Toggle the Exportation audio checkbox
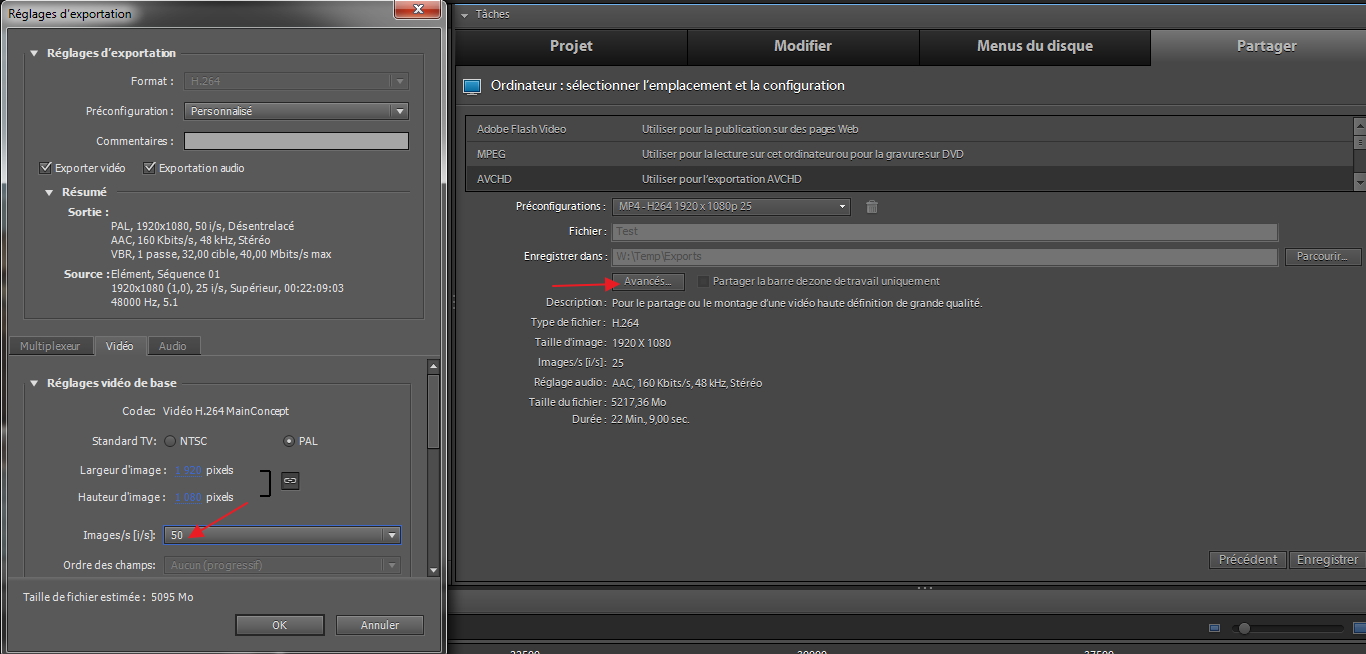Viewport: 1366px width, 654px height. pyautogui.click(x=150, y=168)
